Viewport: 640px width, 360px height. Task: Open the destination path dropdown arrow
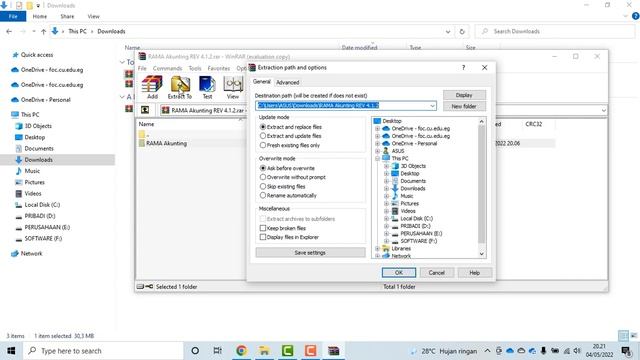(432, 106)
